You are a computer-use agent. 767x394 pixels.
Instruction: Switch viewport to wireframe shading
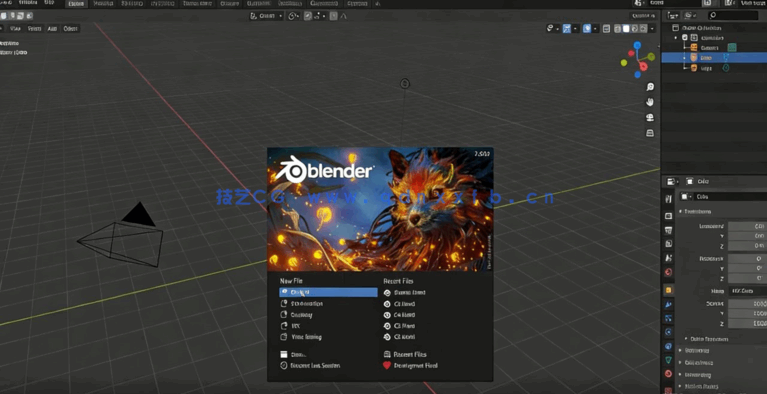(618, 28)
